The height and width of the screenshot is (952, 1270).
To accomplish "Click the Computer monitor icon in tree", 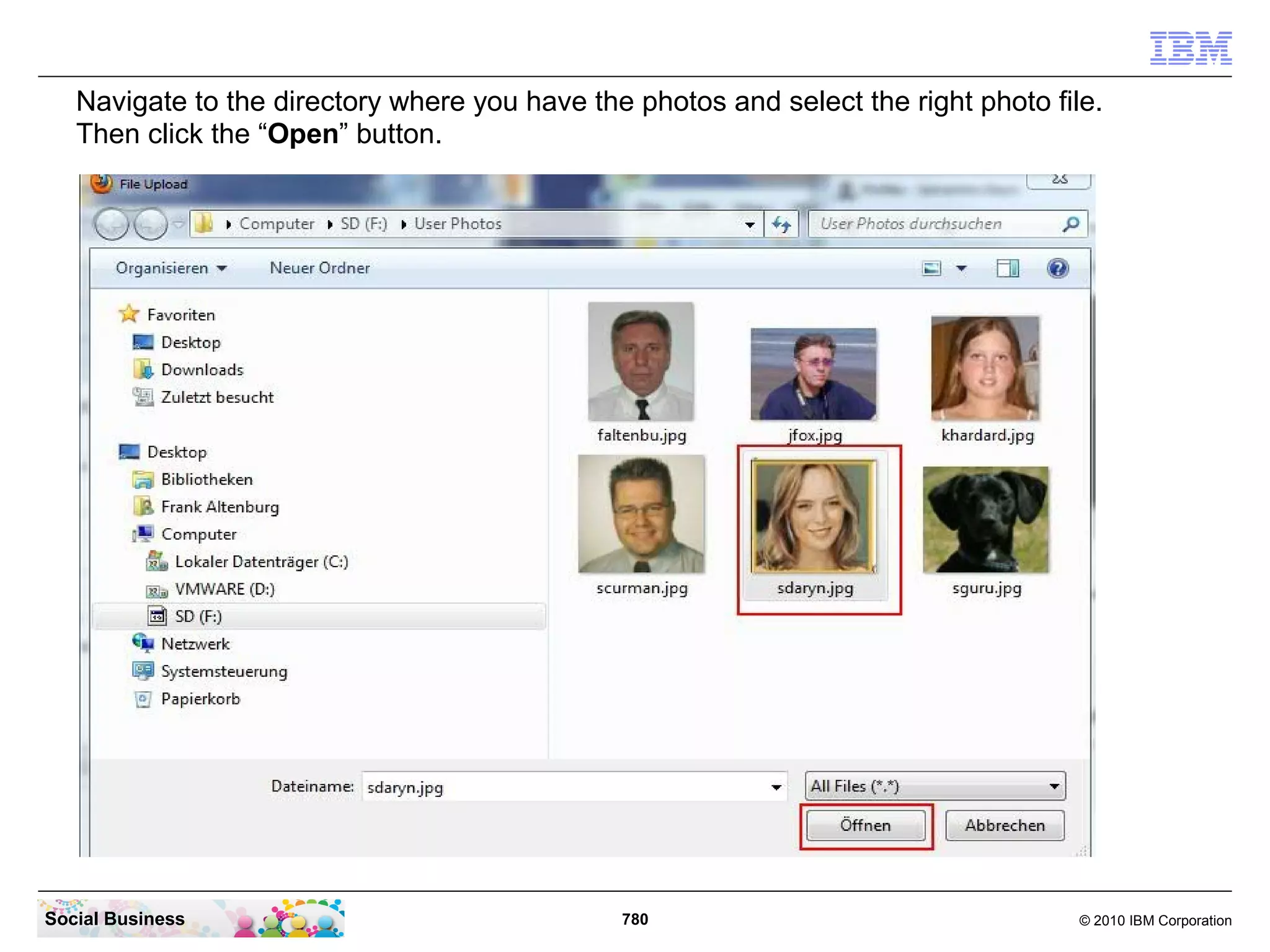I will tap(143, 534).
